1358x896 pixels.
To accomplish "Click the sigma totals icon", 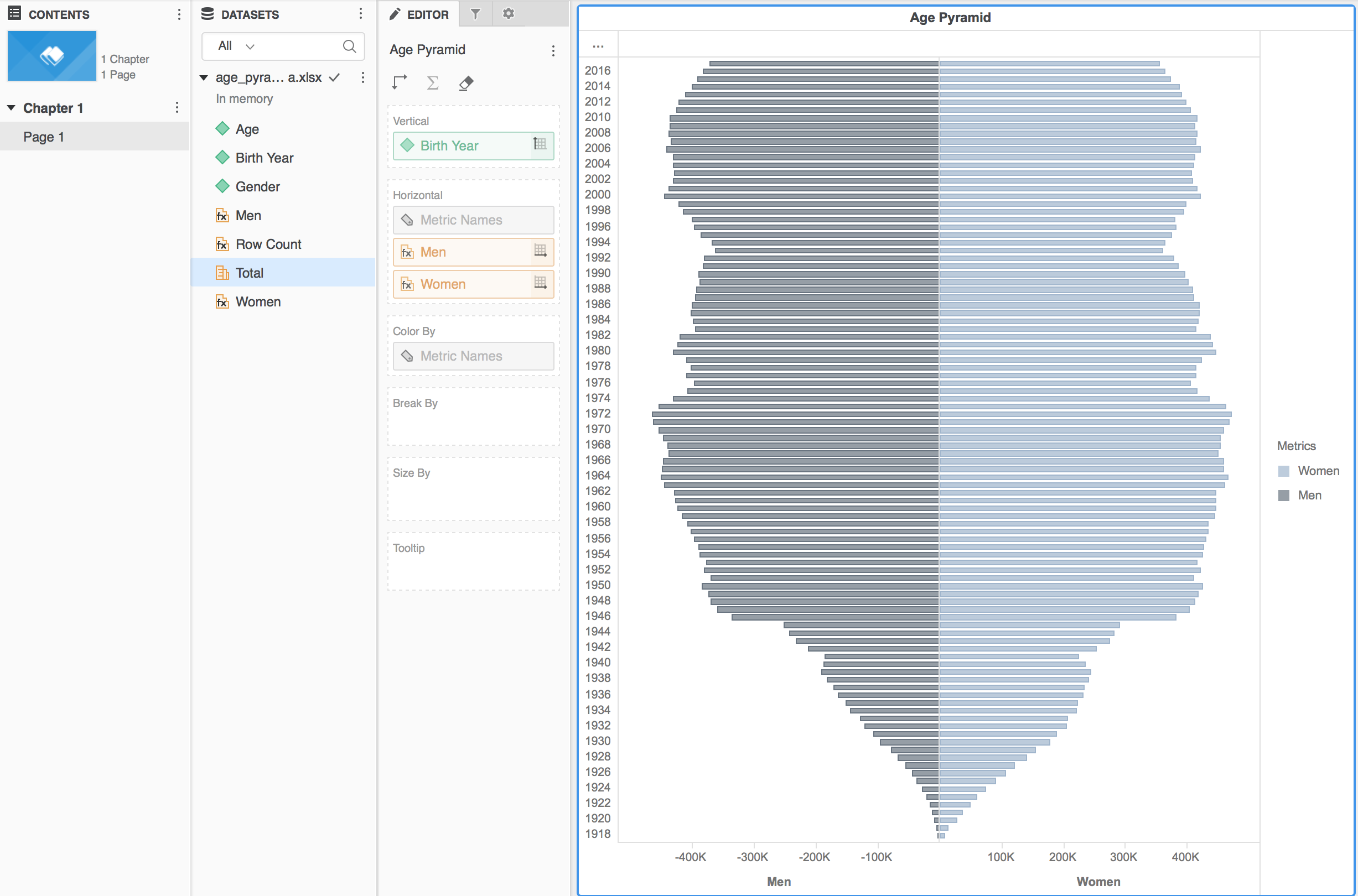I will pos(433,83).
